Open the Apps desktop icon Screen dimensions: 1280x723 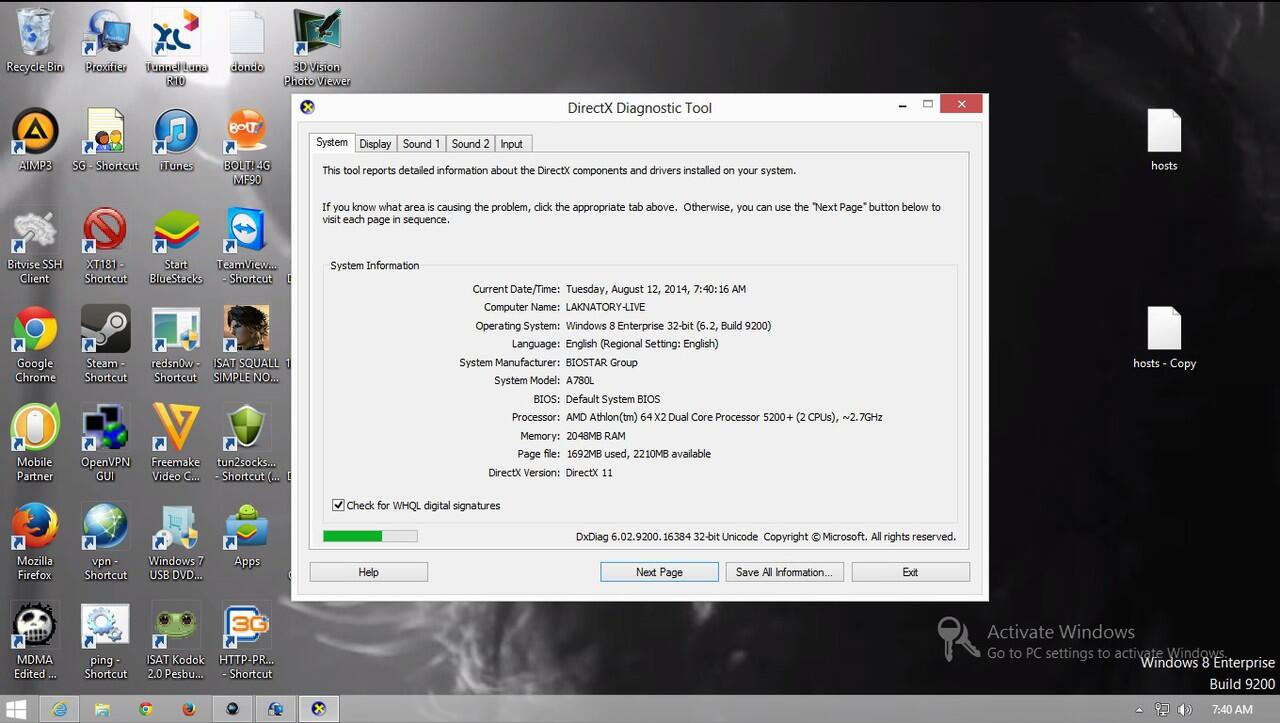[x=247, y=535]
